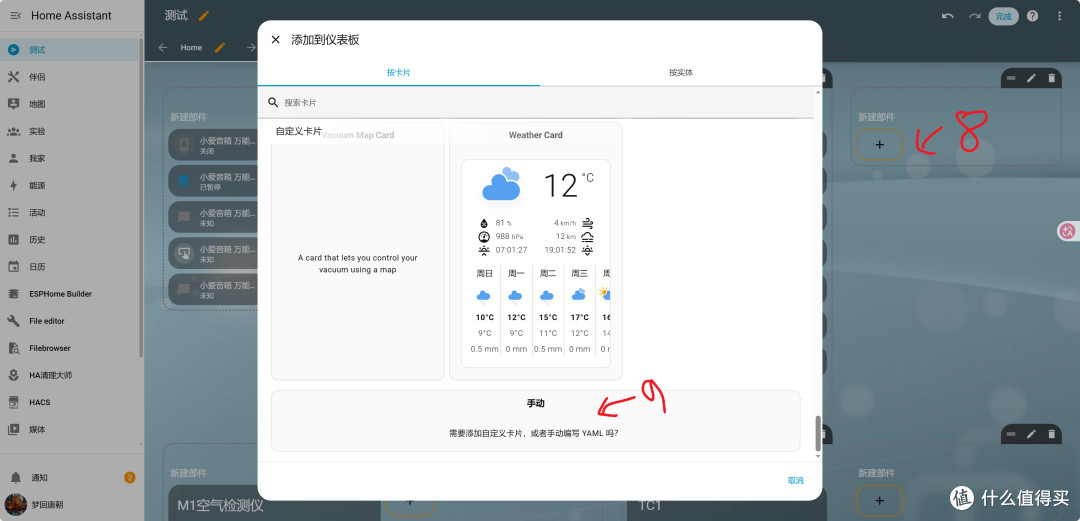Click pencil icon next to 测试 title
The height and width of the screenshot is (521, 1080).
[204, 15]
